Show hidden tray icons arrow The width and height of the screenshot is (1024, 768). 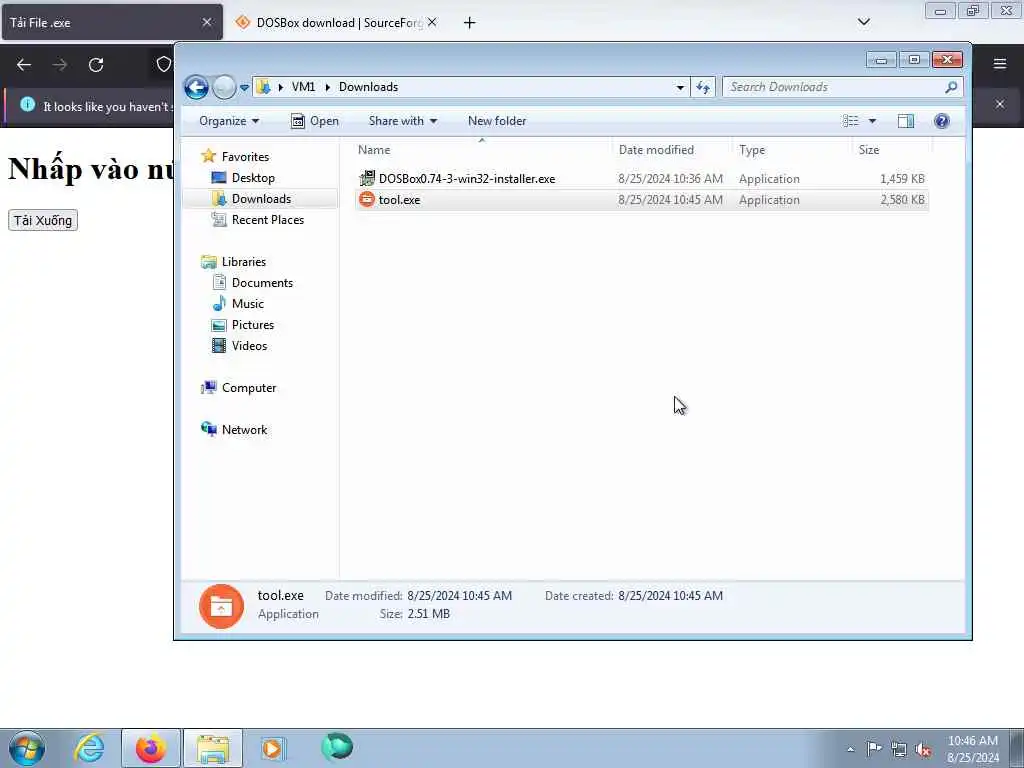(x=850, y=750)
